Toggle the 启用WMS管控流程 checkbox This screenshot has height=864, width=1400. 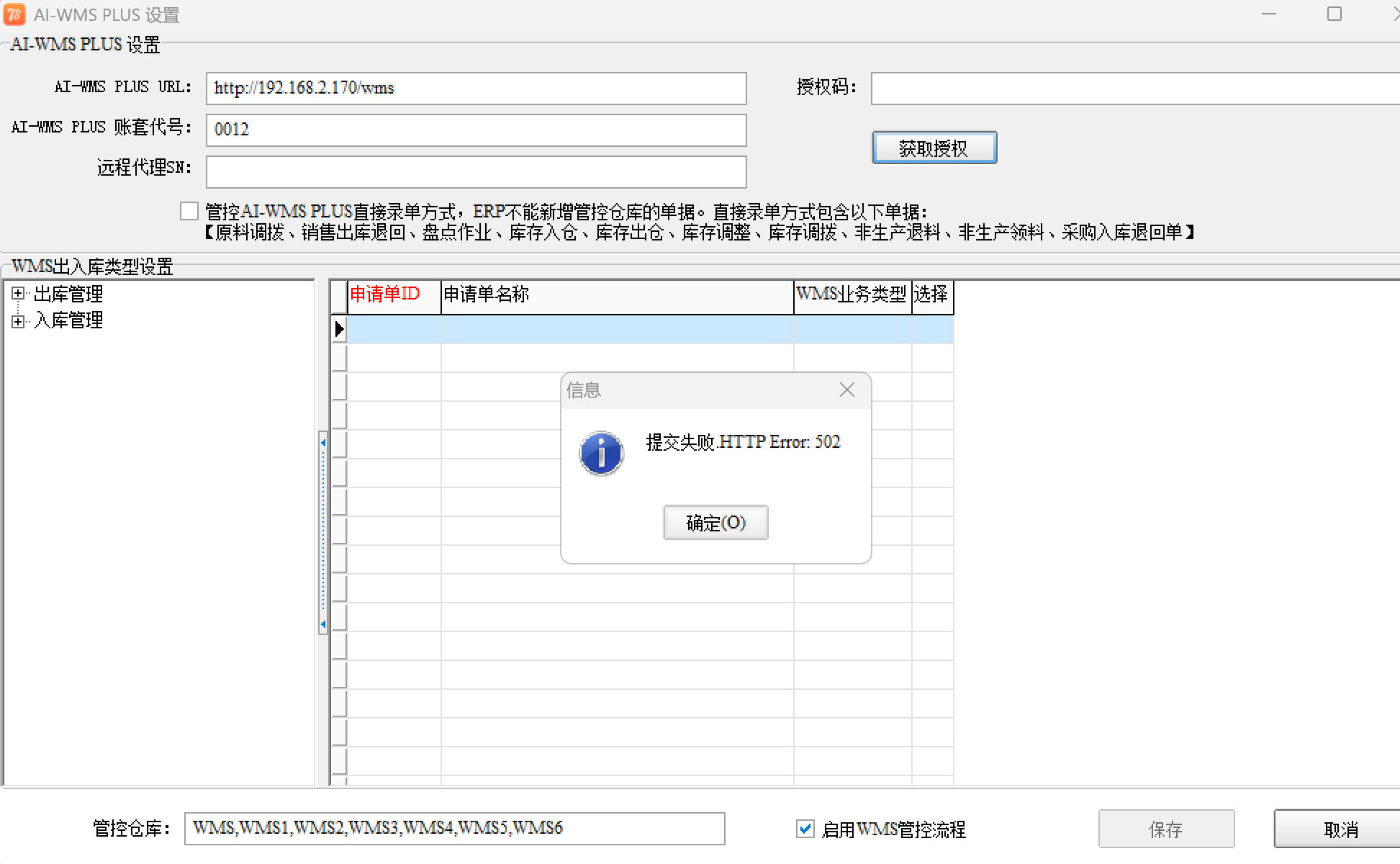(x=805, y=829)
